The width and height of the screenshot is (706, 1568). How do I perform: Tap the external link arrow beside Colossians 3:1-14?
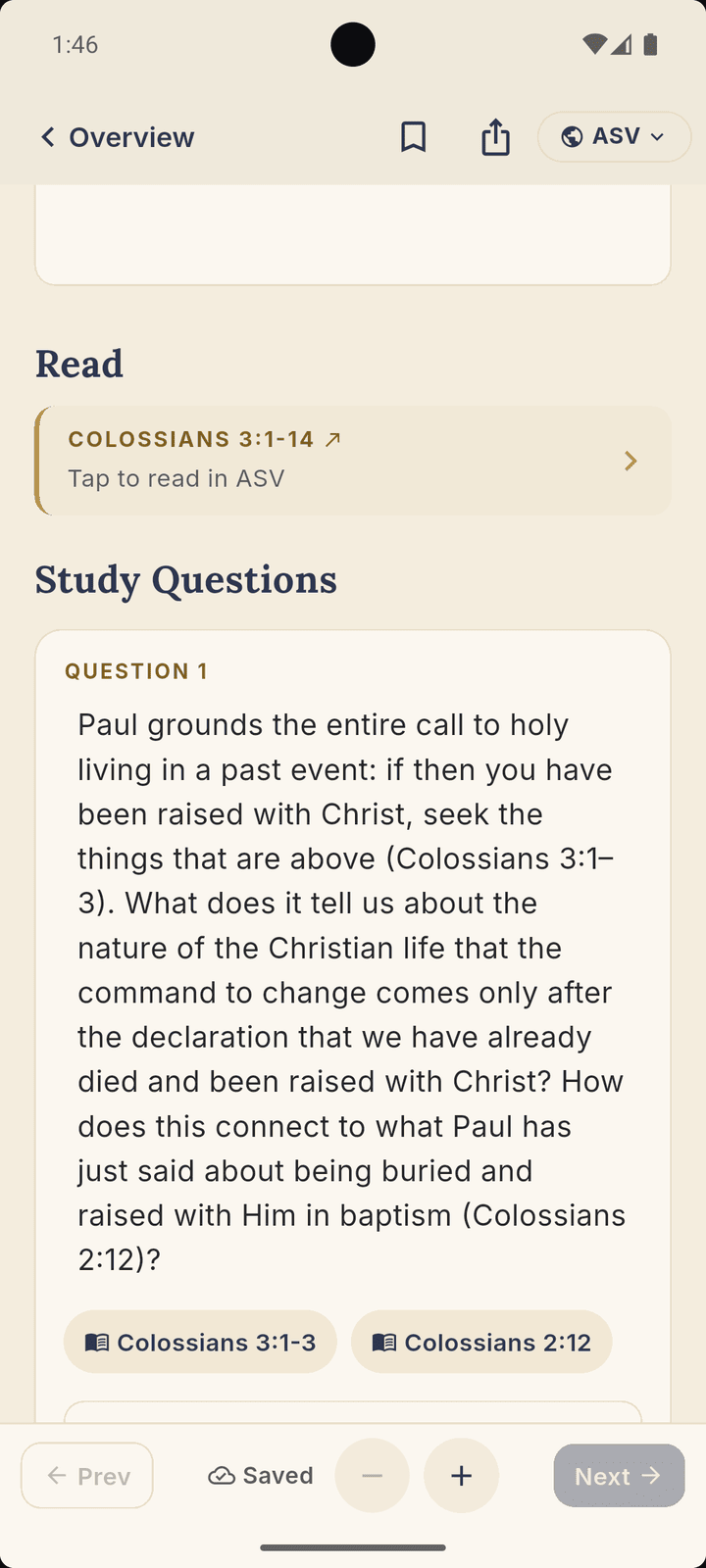click(x=332, y=439)
